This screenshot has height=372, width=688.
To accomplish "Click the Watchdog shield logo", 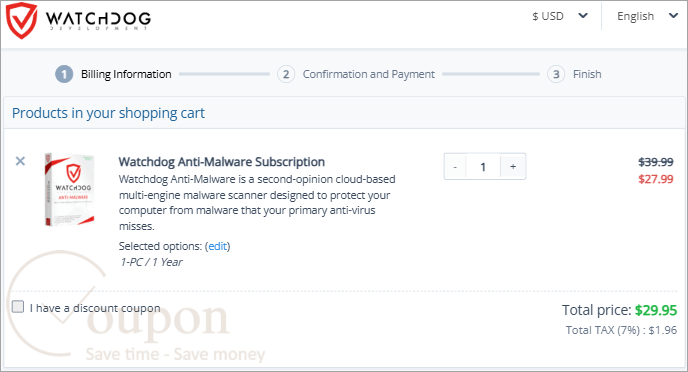I will pyautogui.click(x=22, y=20).
